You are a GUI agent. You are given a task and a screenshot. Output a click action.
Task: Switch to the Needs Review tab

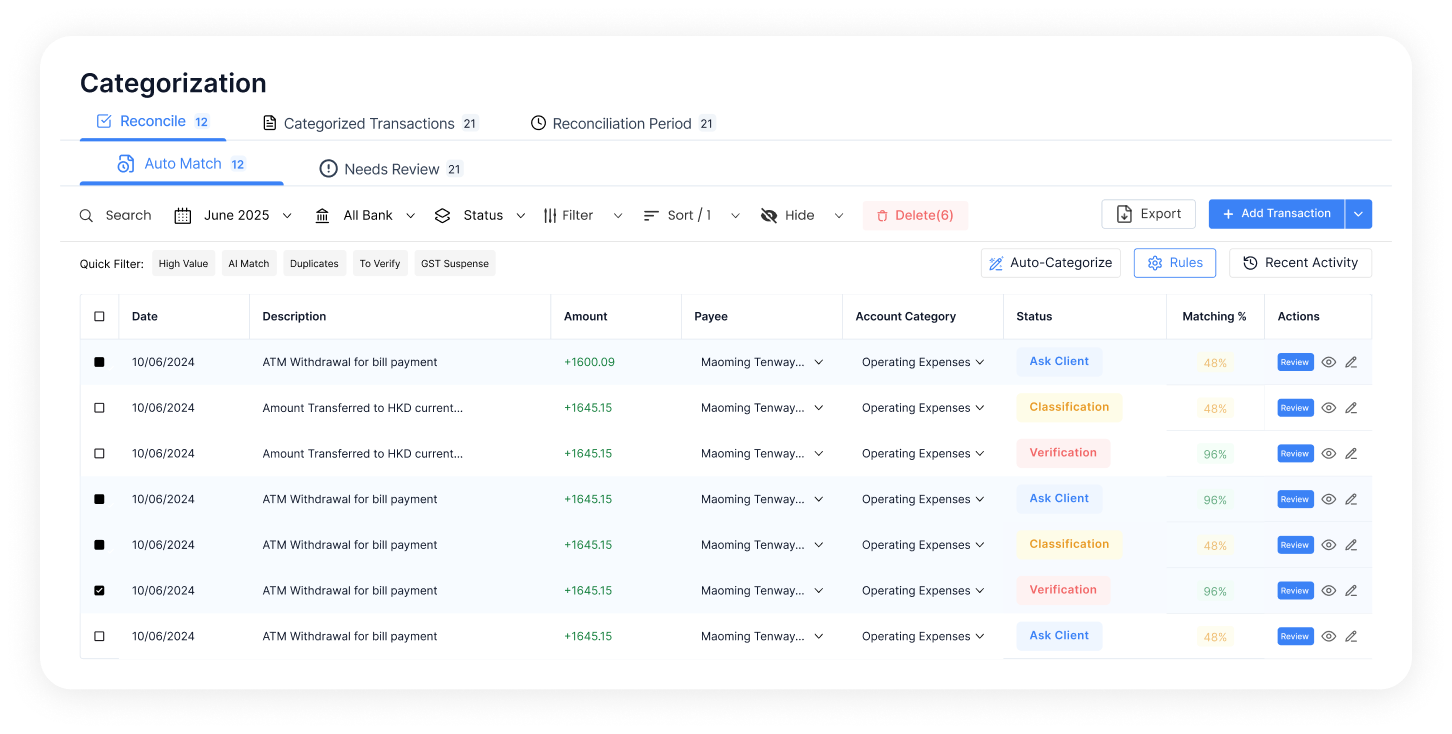tap(390, 168)
